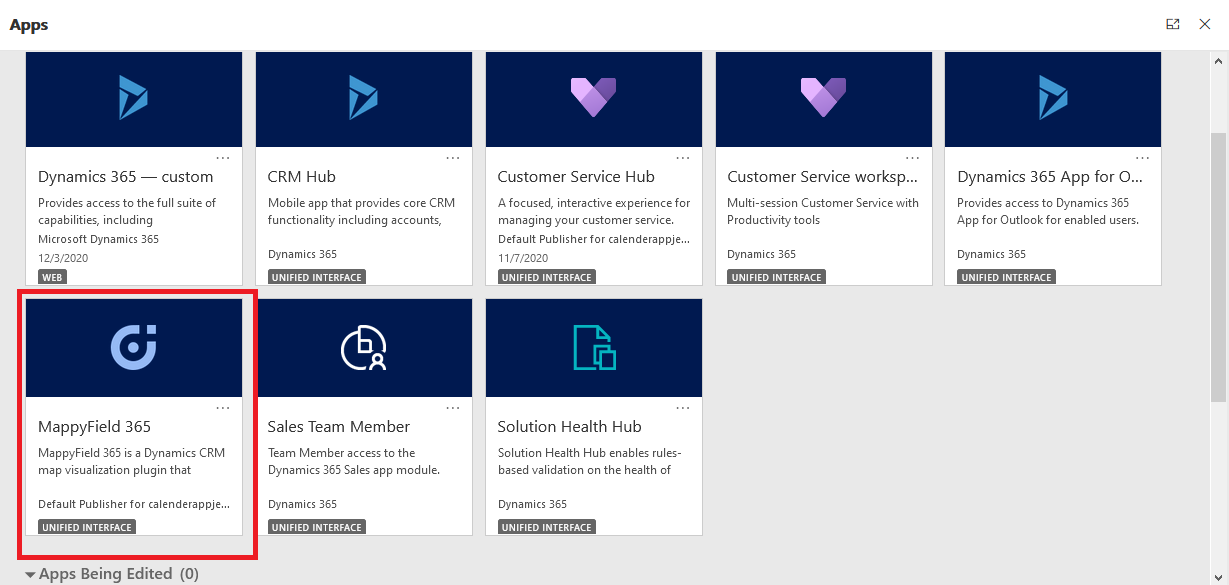Select the Customer Service Hub heart icon
1229x585 pixels.
pos(593,99)
